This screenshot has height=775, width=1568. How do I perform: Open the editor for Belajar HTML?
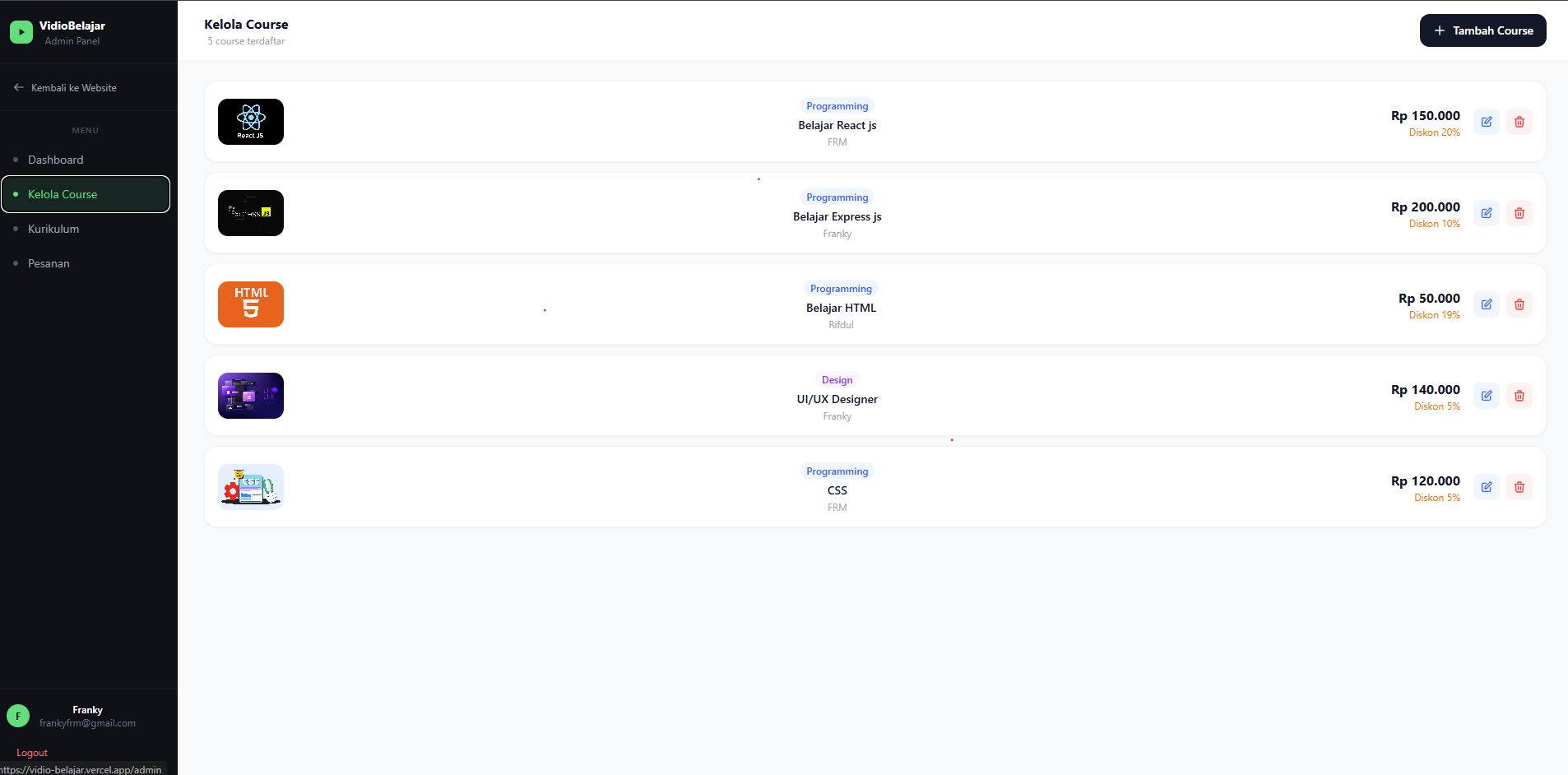coord(1487,304)
